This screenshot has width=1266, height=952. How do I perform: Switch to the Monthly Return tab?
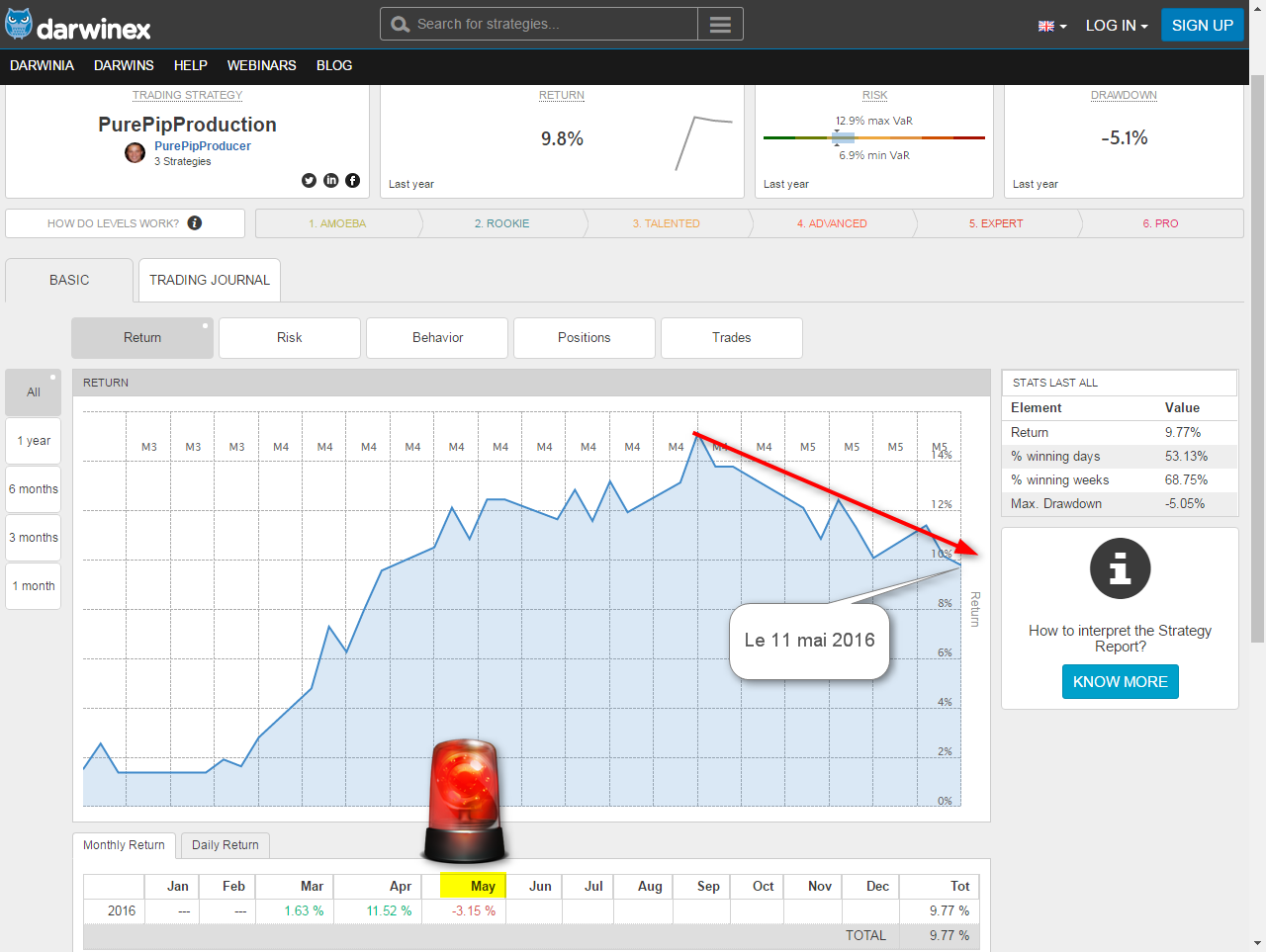tap(125, 845)
